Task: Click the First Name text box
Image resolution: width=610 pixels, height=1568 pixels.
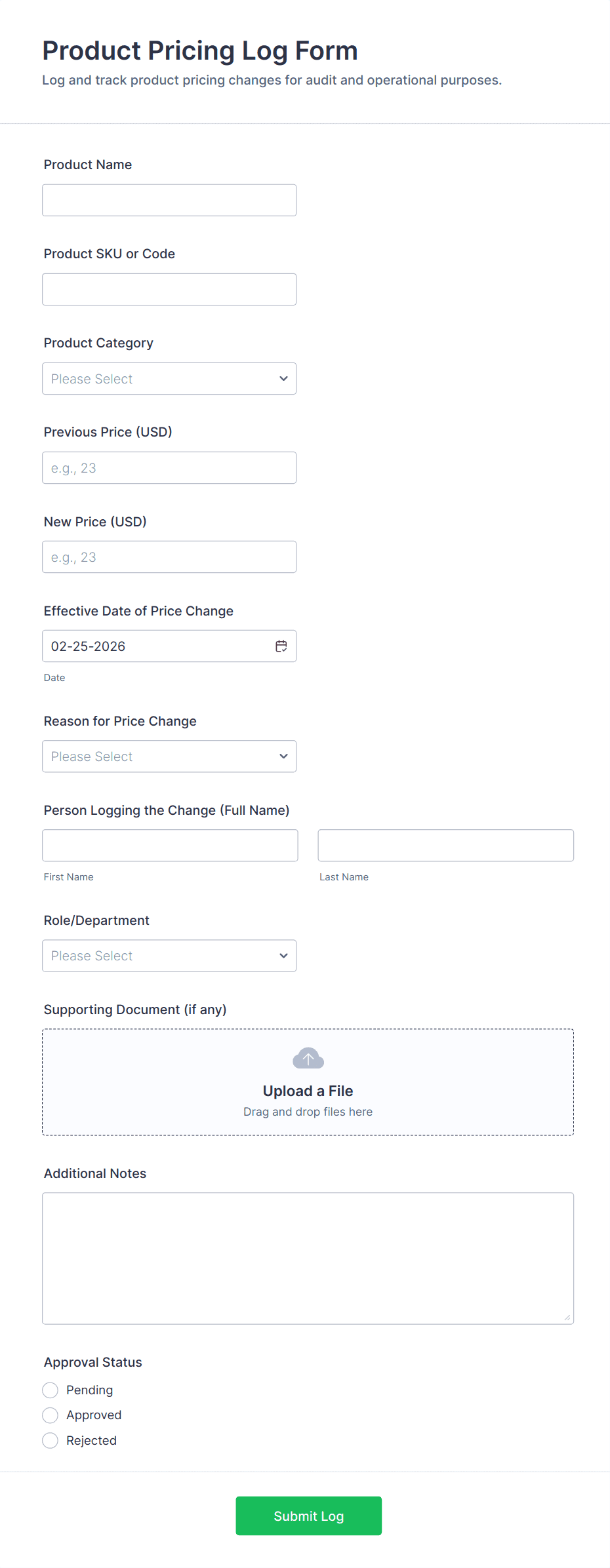Action: click(170, 846)
